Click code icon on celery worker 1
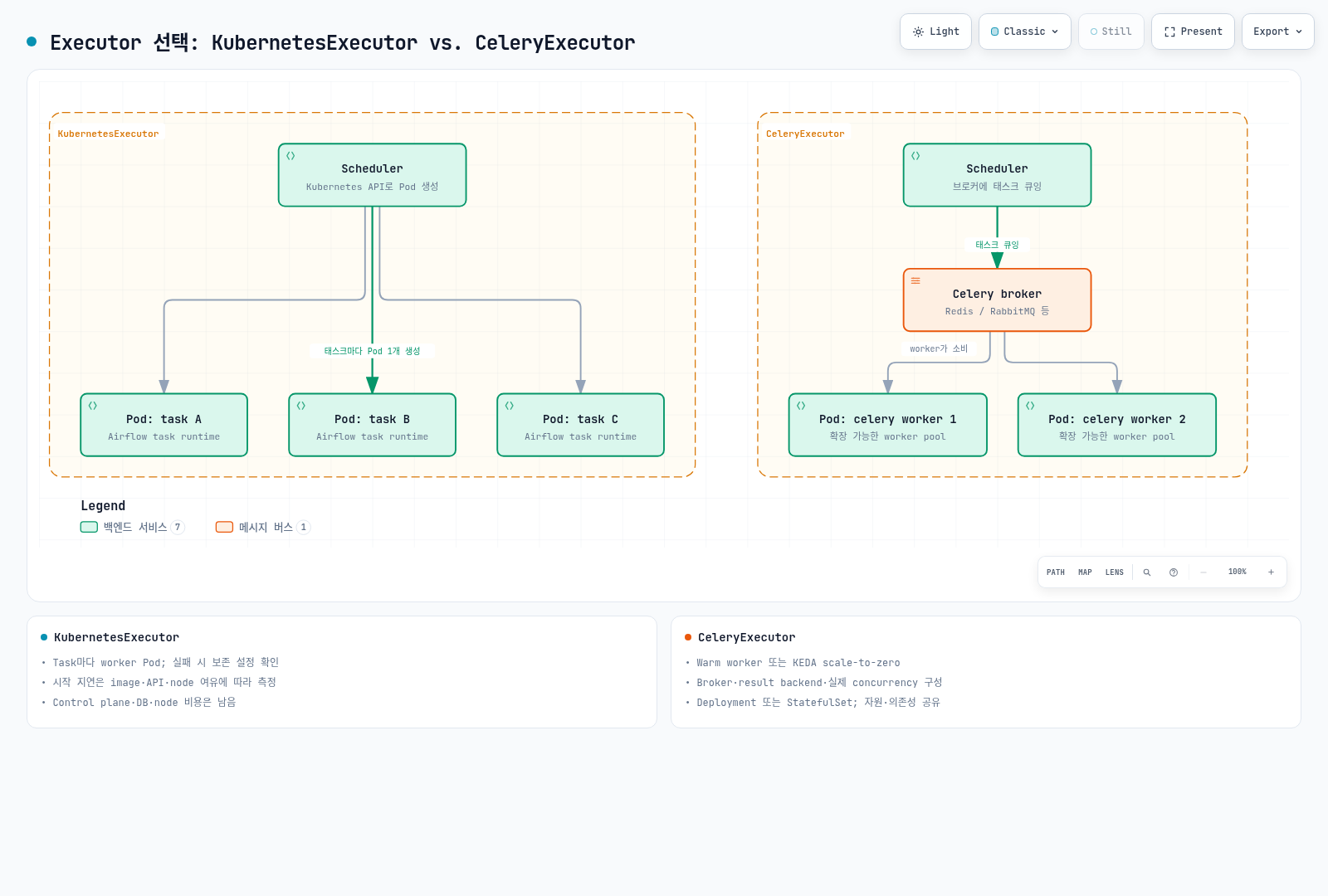 [801, 406]
